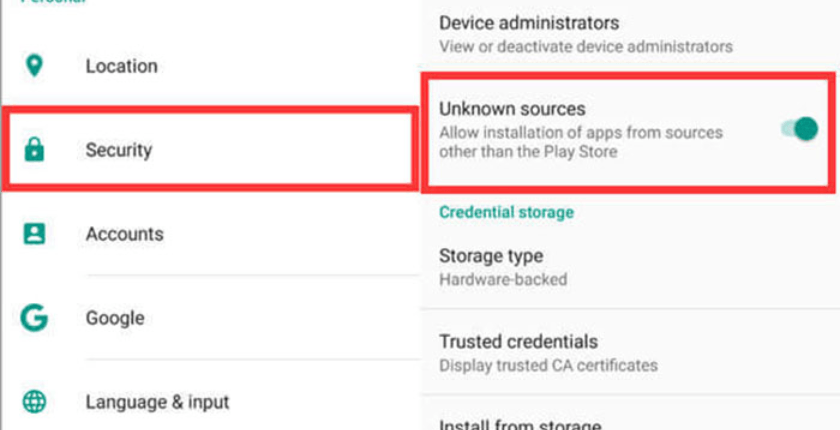Click the Accounts person icon
The image size is (840, 430).
coord(34,233)
